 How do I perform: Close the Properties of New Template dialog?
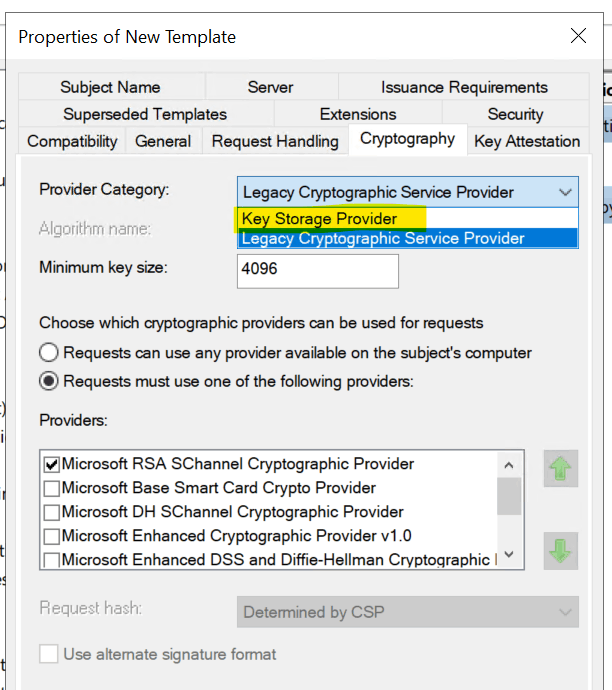click(x=578, y=36)
